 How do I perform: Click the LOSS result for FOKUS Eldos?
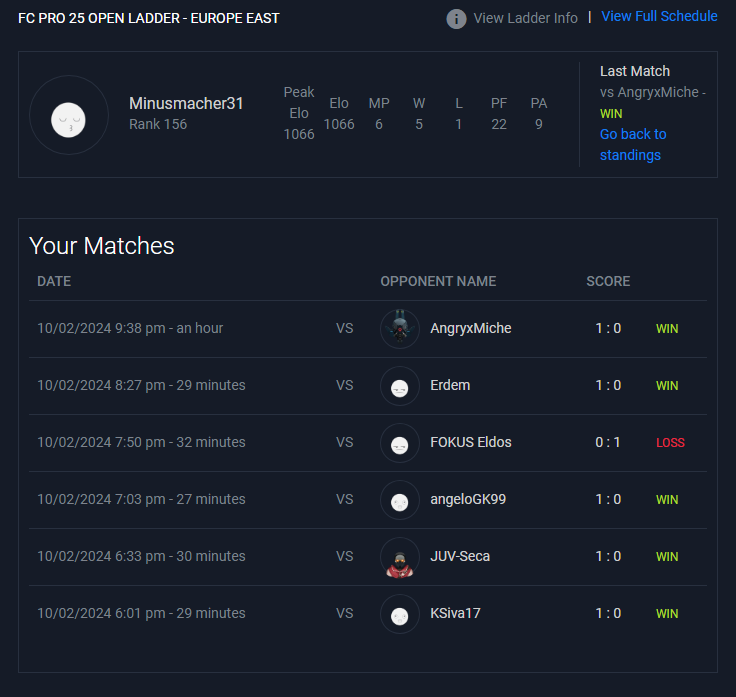click(670, 443)
